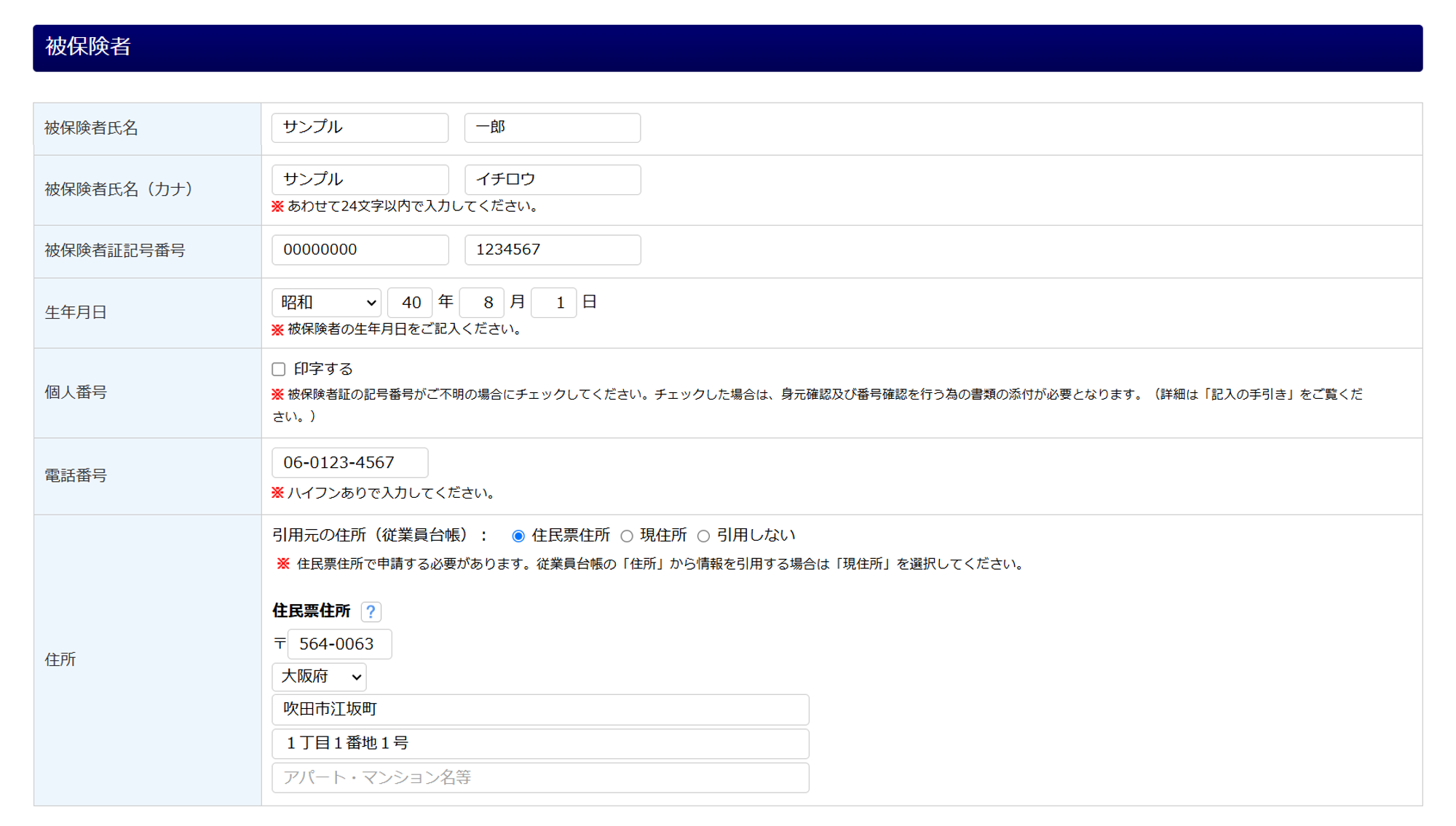Open the 昭和 era dropdown
The width and height of the screenshot is (1456, 826).
click(326, 303)
